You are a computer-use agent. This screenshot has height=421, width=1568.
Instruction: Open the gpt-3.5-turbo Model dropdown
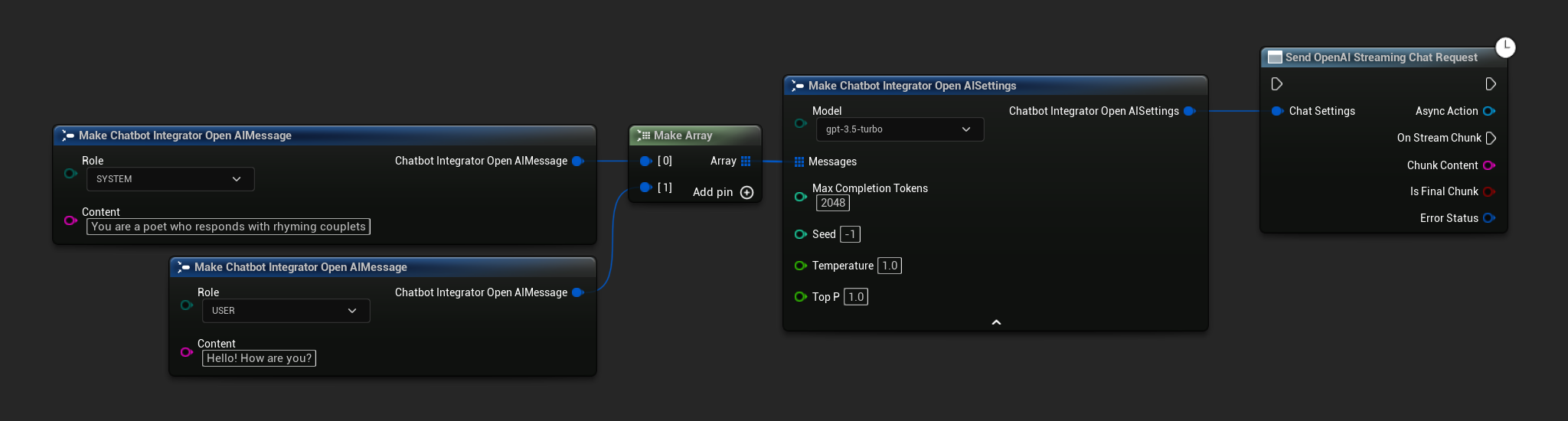click(900, 129)
